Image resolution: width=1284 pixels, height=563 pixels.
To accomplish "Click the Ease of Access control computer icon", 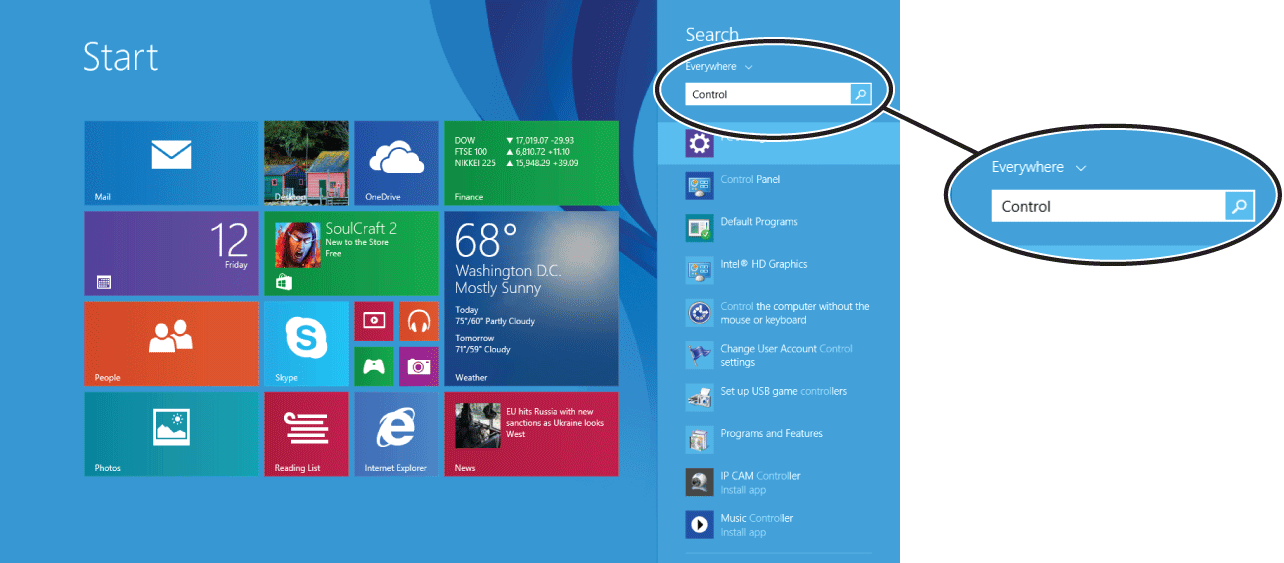I will [x=699, y=313].
